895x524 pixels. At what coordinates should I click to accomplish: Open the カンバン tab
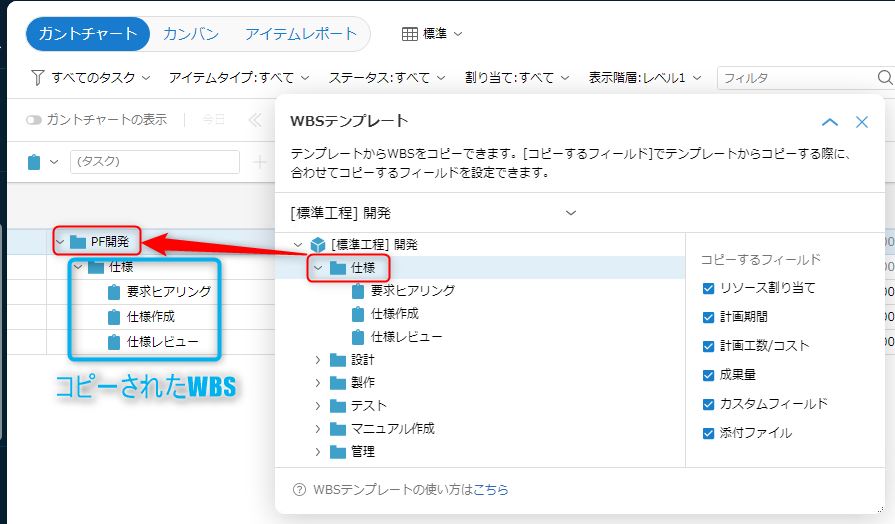(x=191, y=34)
